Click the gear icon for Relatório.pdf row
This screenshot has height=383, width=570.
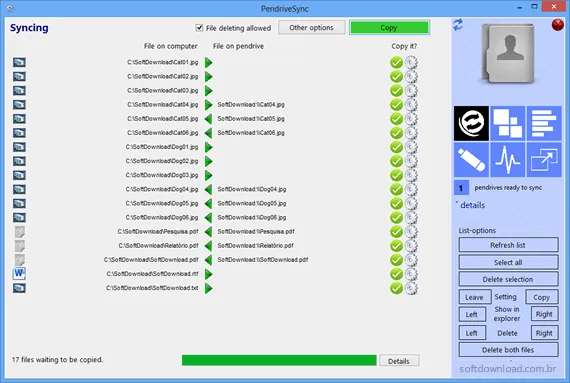point(411,246)
